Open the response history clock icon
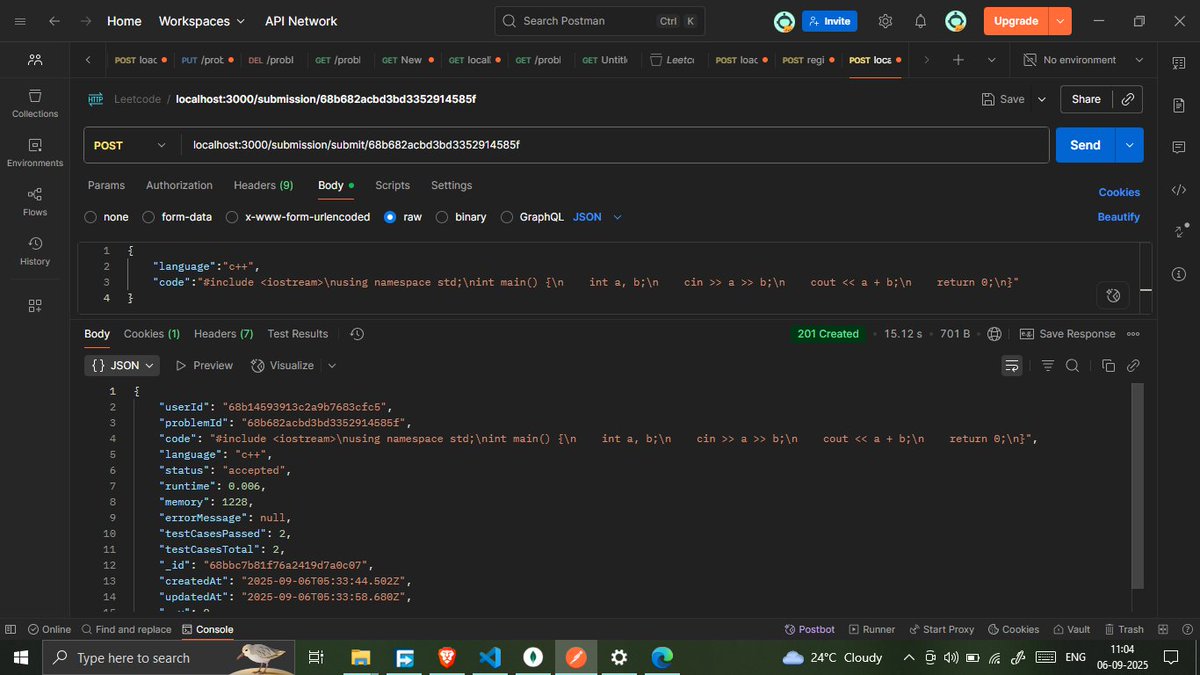This screenshot has width=1200, height=675. click(358, 334)
